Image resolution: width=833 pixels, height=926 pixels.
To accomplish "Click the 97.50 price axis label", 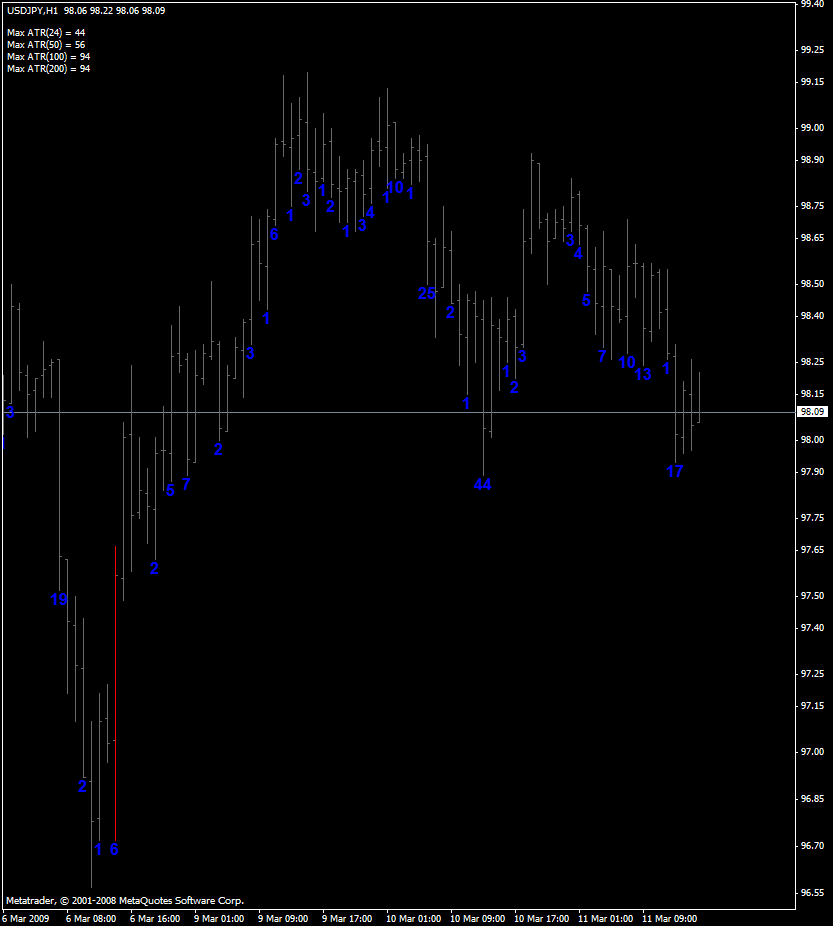I will pyautogui.click(x=812, y=596).
